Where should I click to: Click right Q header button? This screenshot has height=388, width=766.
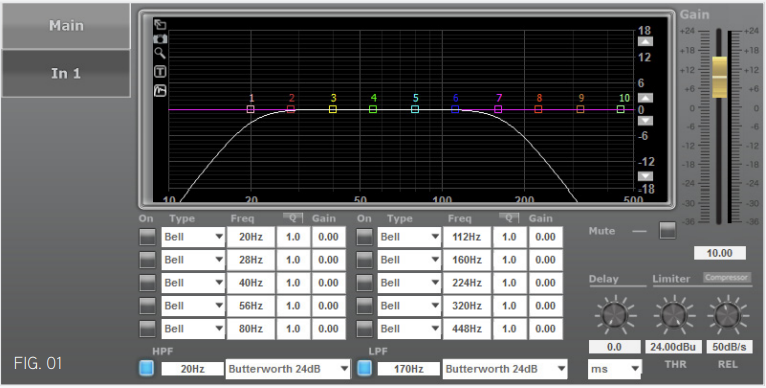tap(509, 218)
